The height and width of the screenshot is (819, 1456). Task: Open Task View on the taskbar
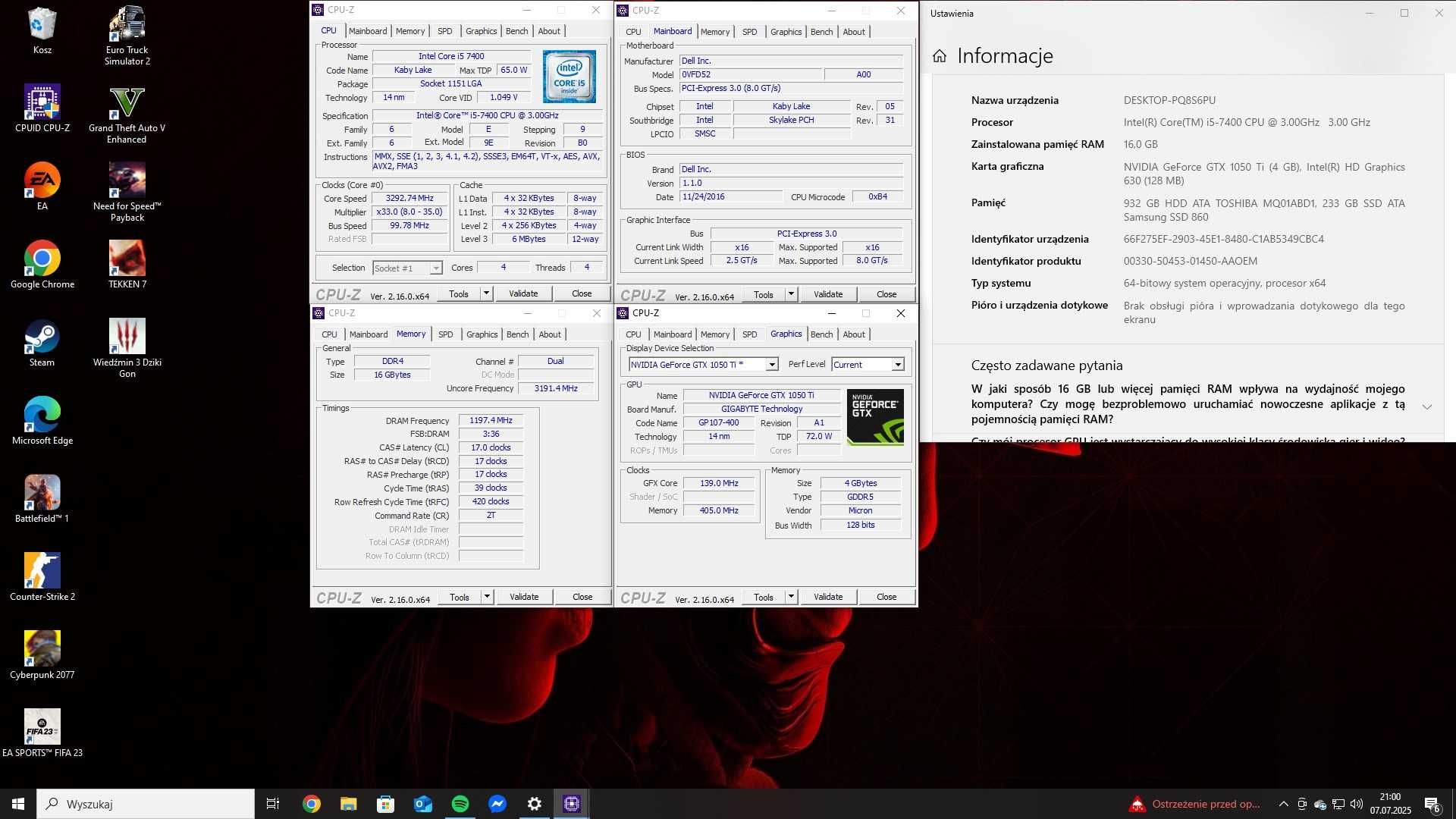point(273,804)
